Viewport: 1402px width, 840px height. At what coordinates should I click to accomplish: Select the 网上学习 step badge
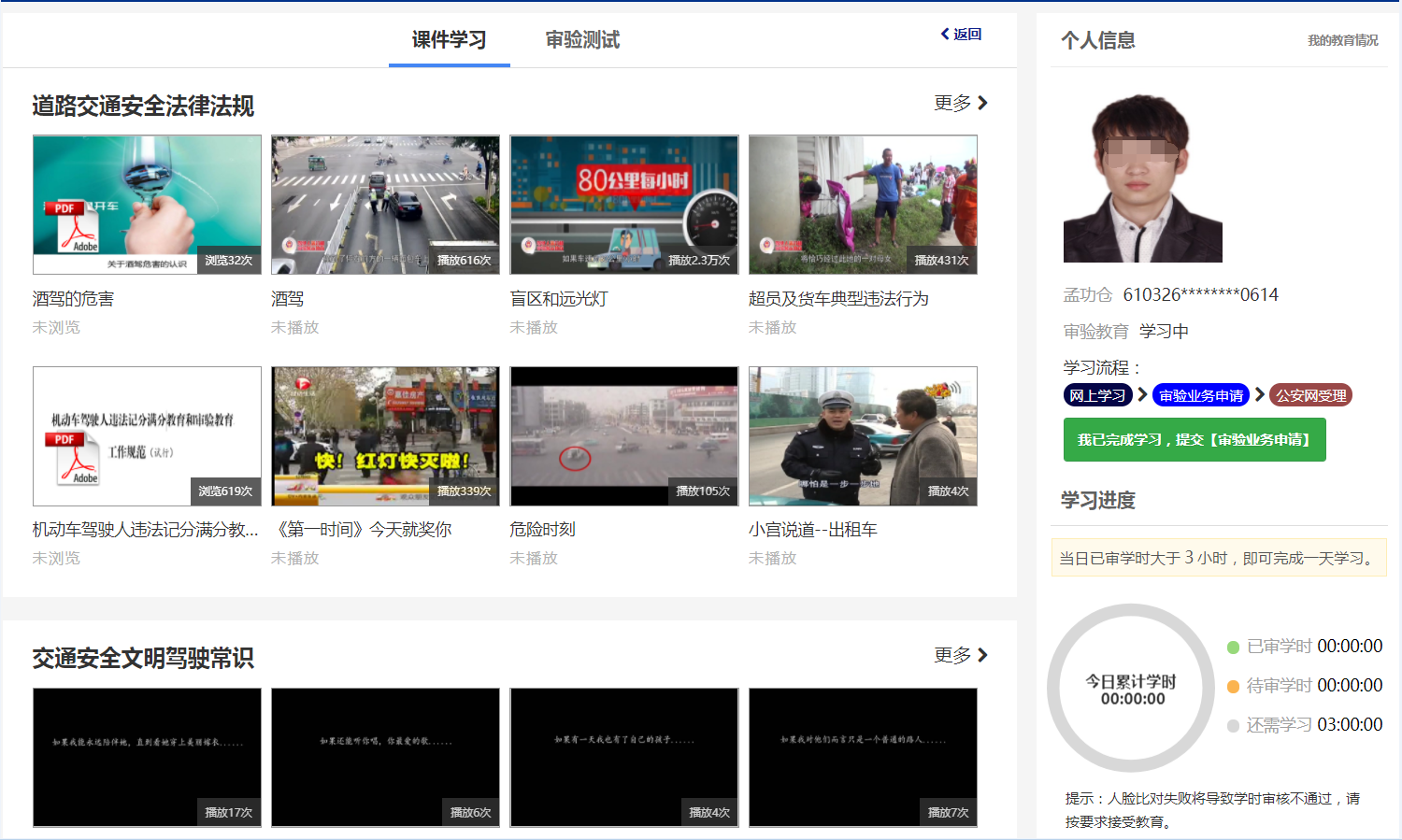coord(1097,395)
